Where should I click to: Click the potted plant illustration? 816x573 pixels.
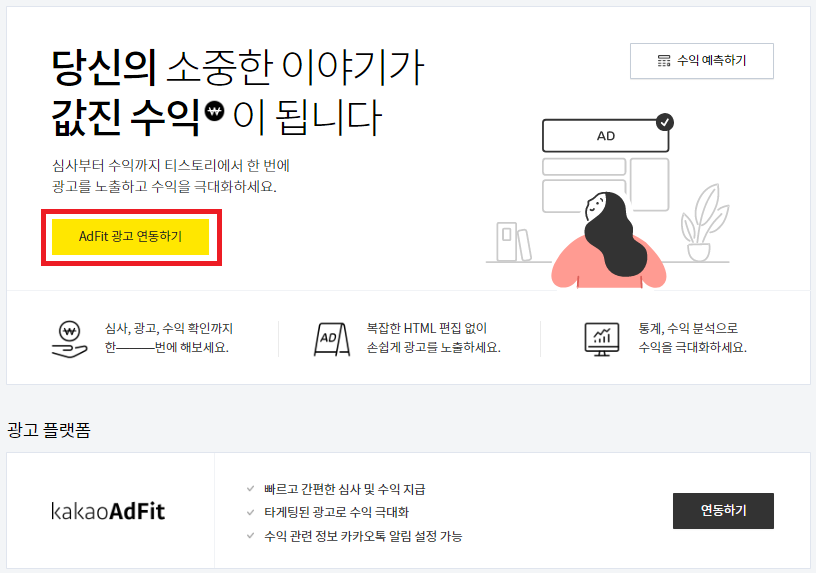705,223
